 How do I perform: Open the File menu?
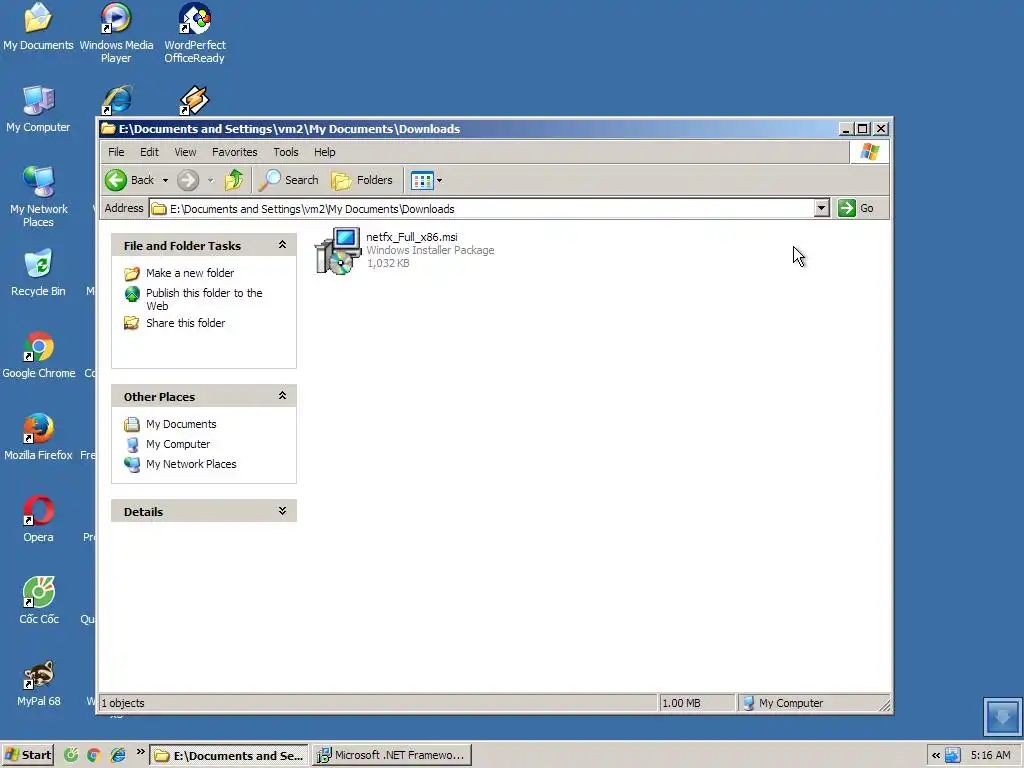point(116,152)
